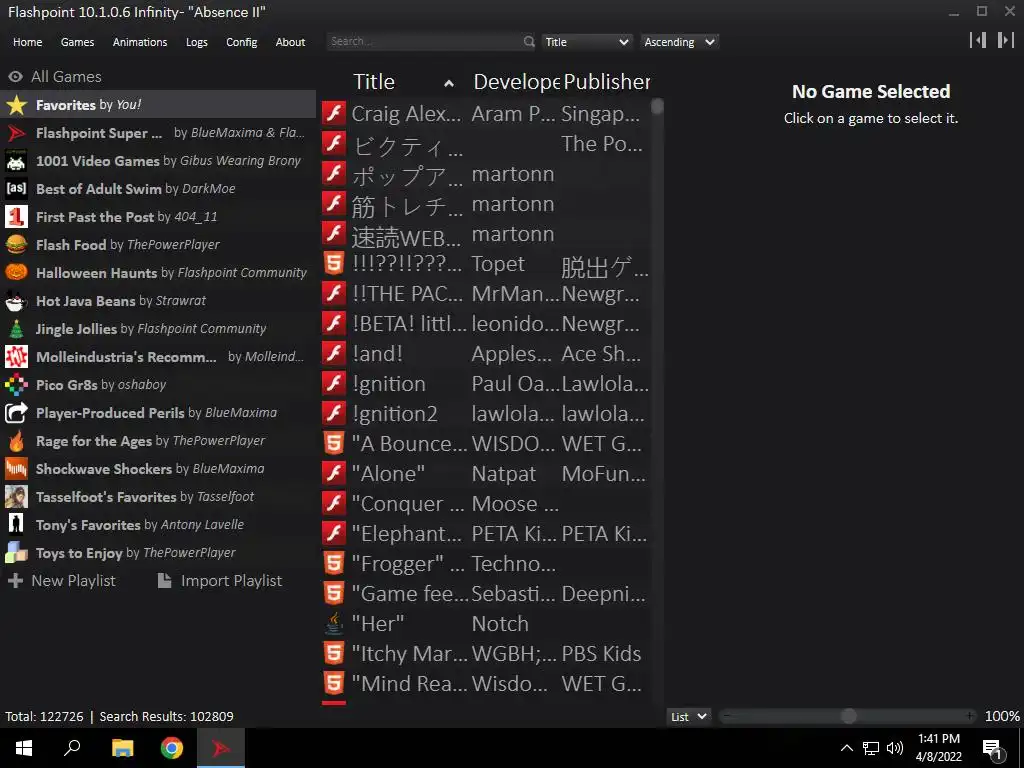The height and width of the screenshot is (768, 1024).
Task: Toggle the left sidebar with panel icon
Action: pyautogui.click(x=978, y=40)
